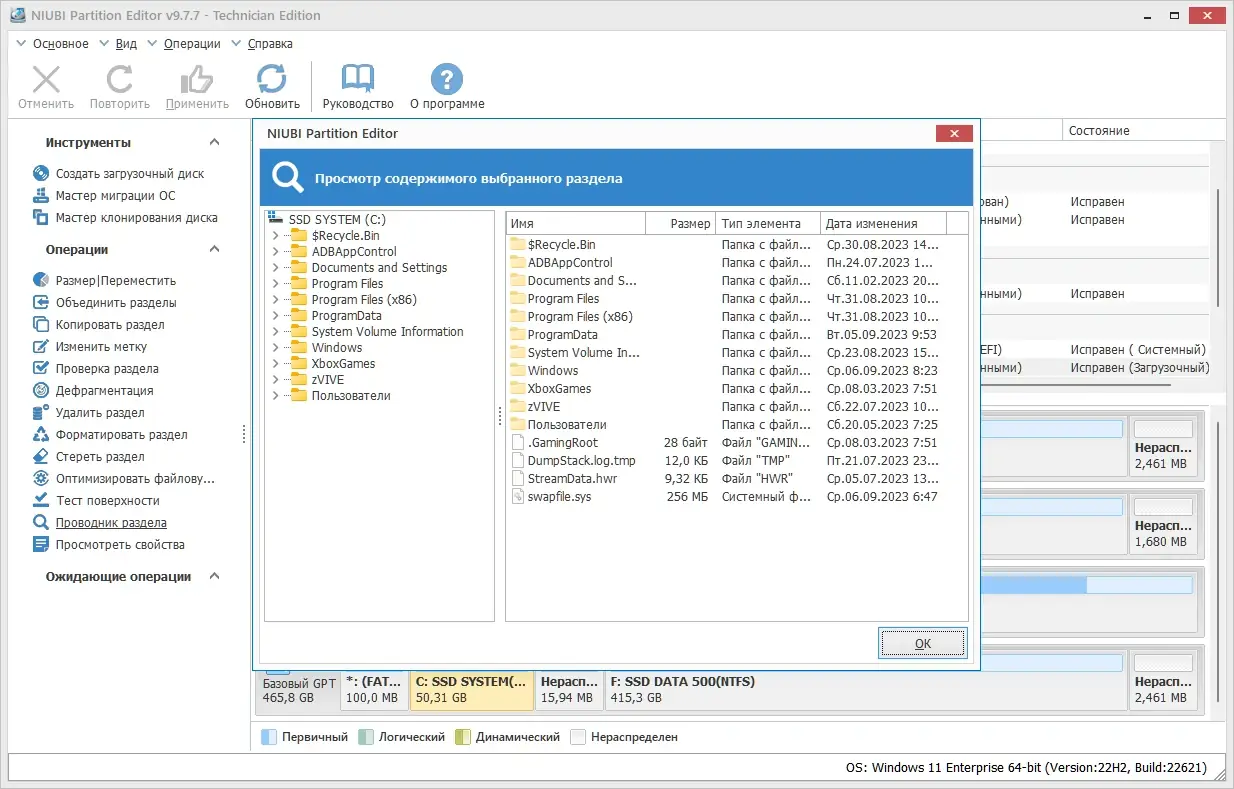Close the partition explorer dialog
The height and width of the screenshot is (789, 1234).
(x=954, y=133)
